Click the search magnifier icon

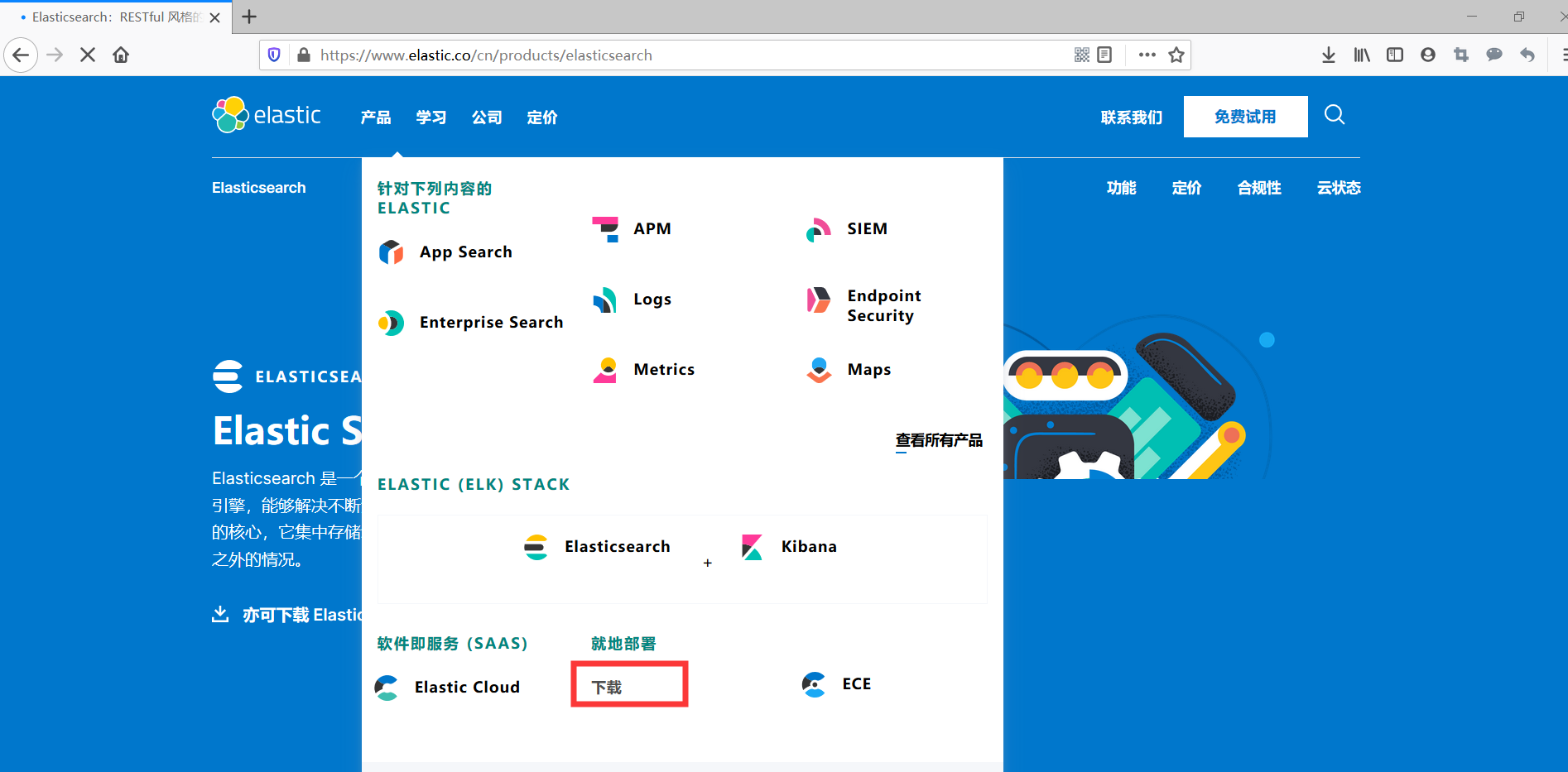click(1334, 115)
